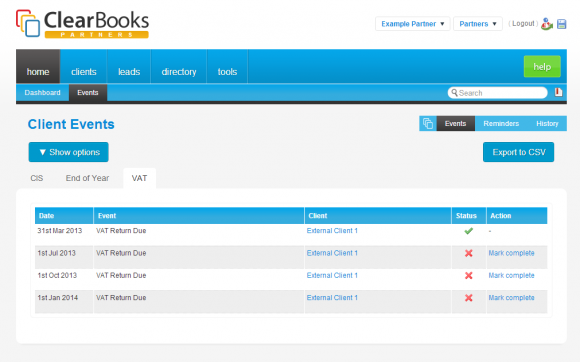Viewport: 580px width, 362px height.
Task: Click the blue floppy disk save icon
Action: pos(562,24)
